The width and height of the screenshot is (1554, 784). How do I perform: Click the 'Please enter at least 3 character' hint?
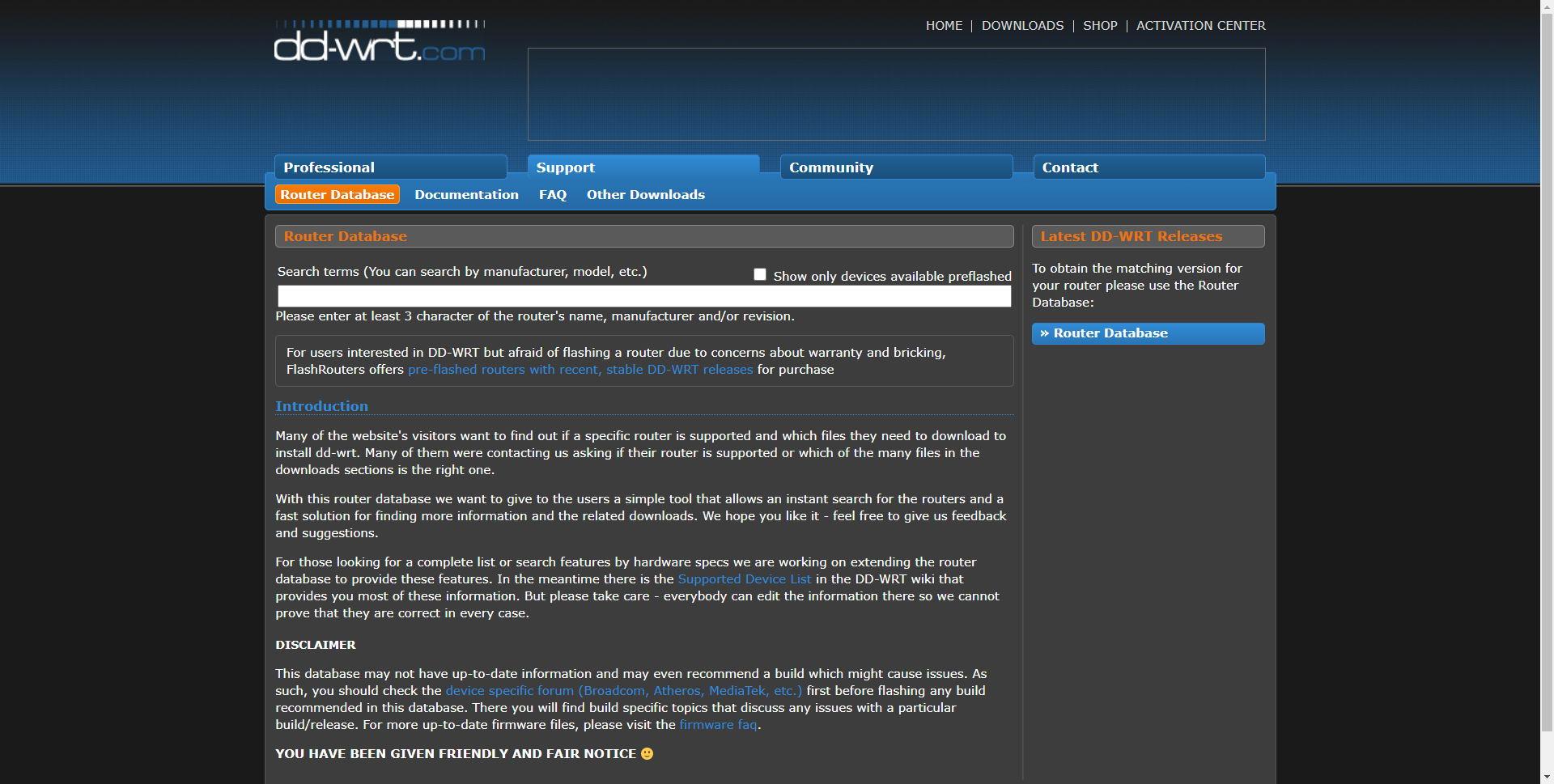[x=535, y=316]
